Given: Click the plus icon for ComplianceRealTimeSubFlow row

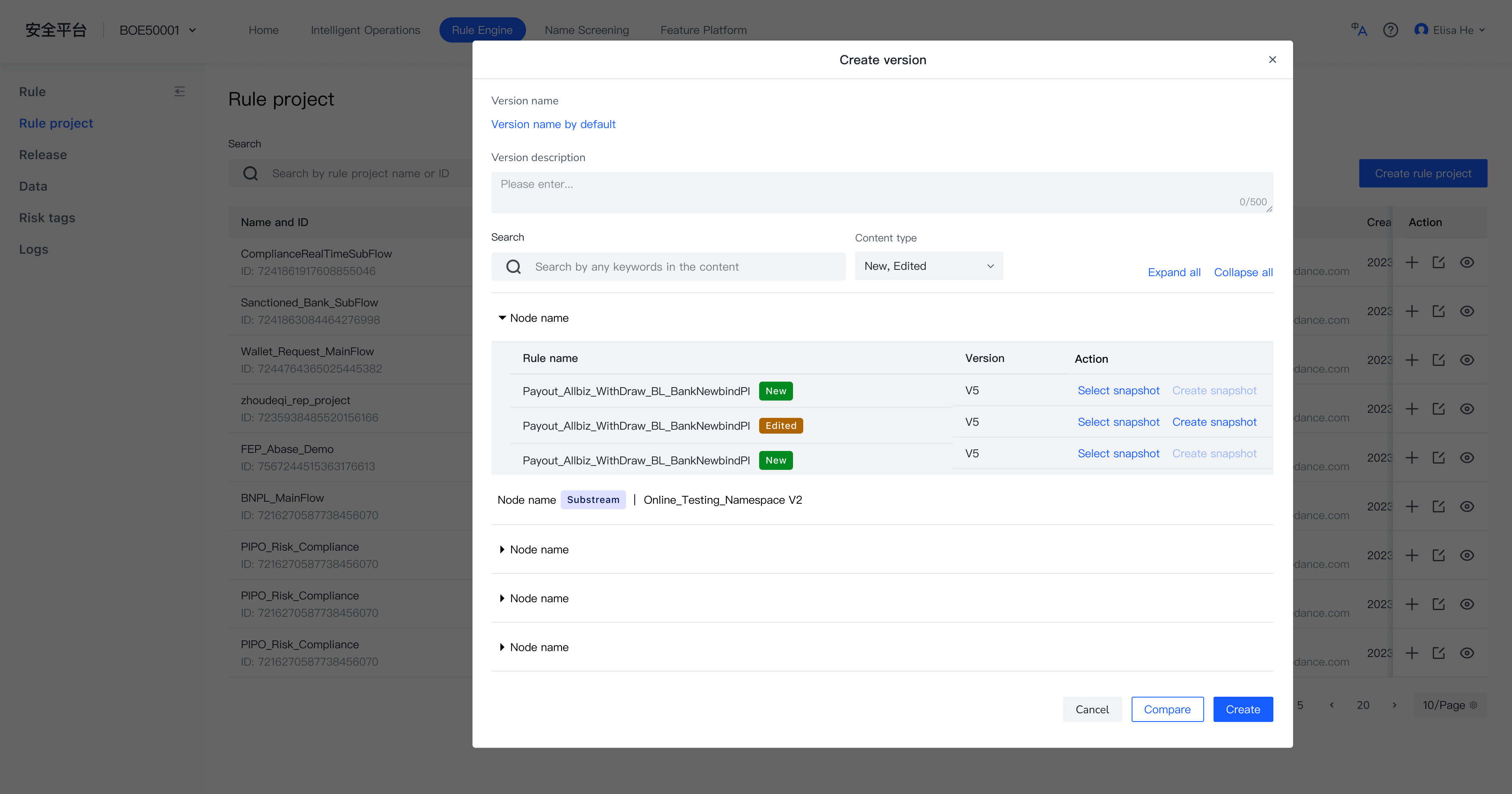Looking at the screenshot, I should (x=1412, y=263).
